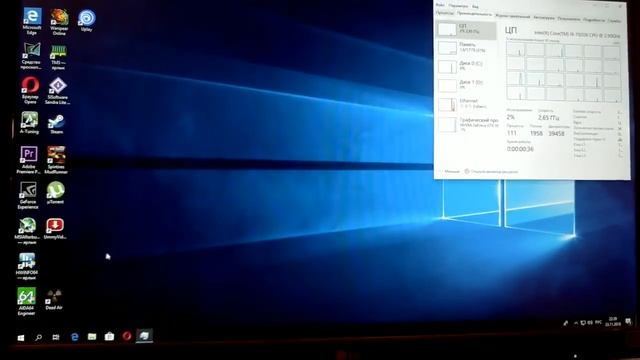This screenshot has height=360, width=640.
Task: Select the GPU (Графический процессор) item
Action: click(467, 124)
